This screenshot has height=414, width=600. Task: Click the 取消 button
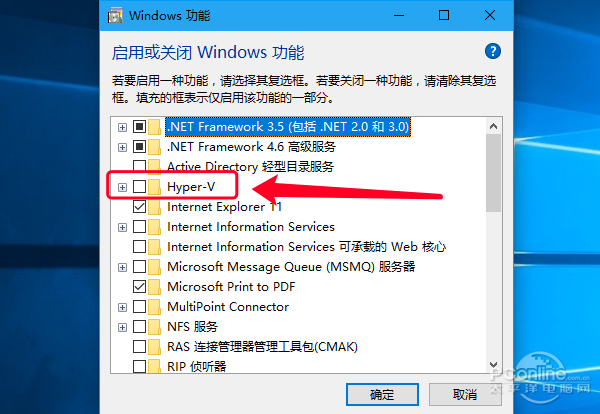coord(464,394)
